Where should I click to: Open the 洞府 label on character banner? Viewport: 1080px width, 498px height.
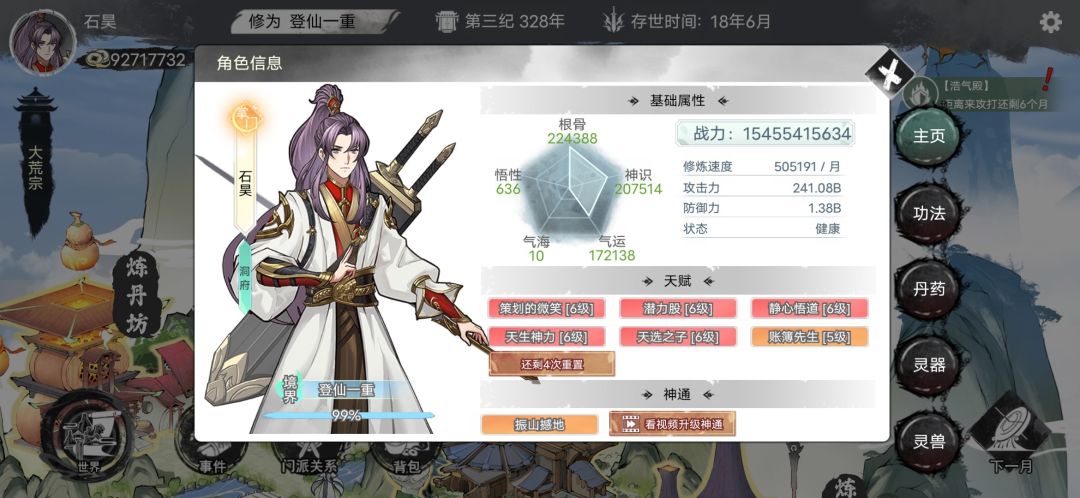click(x=245, y=277)
